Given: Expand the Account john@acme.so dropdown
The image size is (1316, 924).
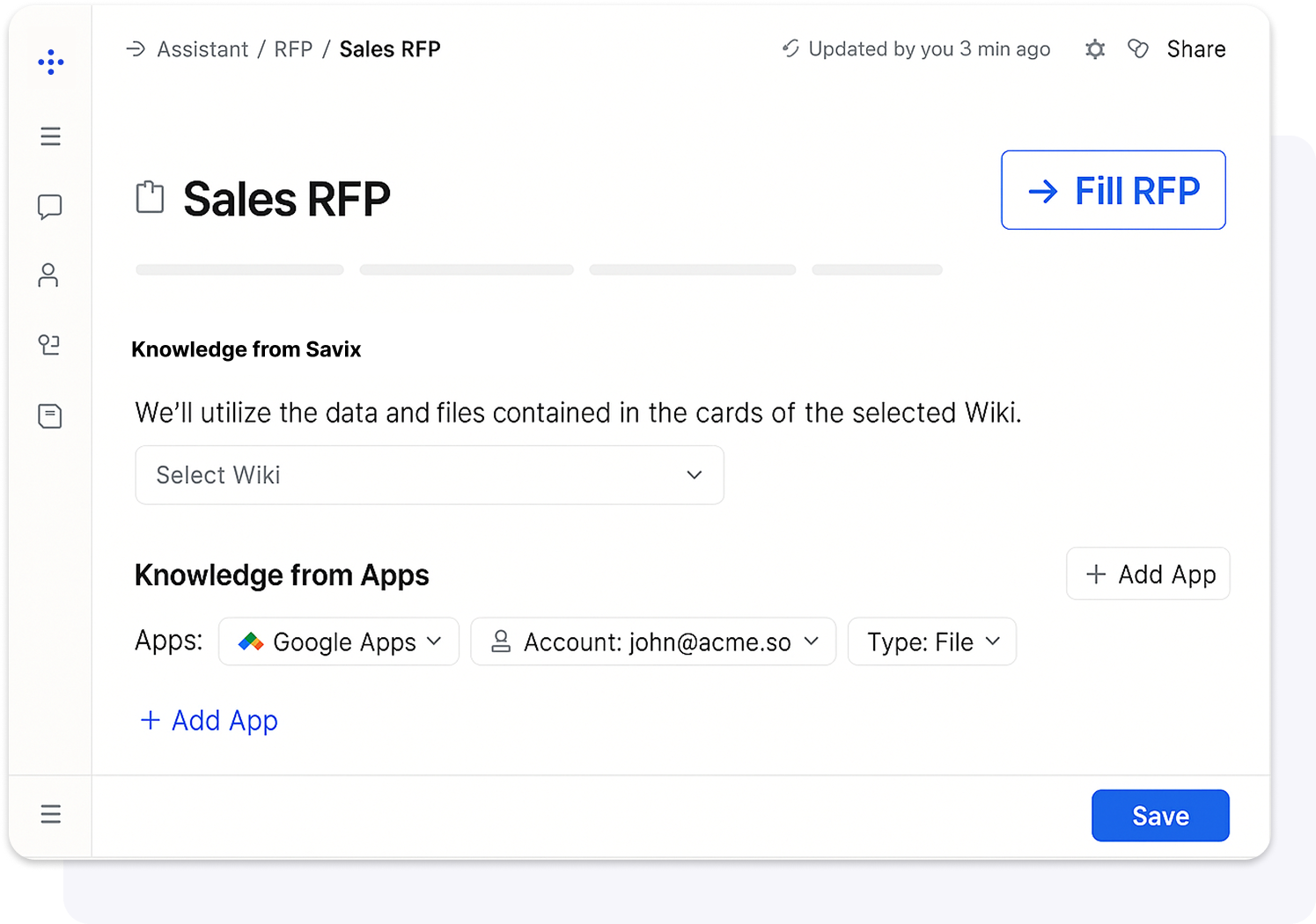Looking at the screenshot, I should [653, 642].
